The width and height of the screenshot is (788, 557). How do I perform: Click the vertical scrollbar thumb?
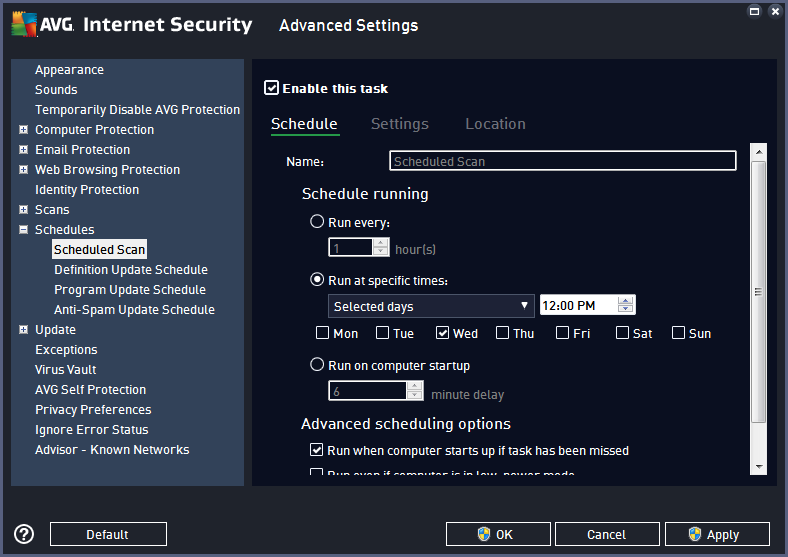(759, 292)
